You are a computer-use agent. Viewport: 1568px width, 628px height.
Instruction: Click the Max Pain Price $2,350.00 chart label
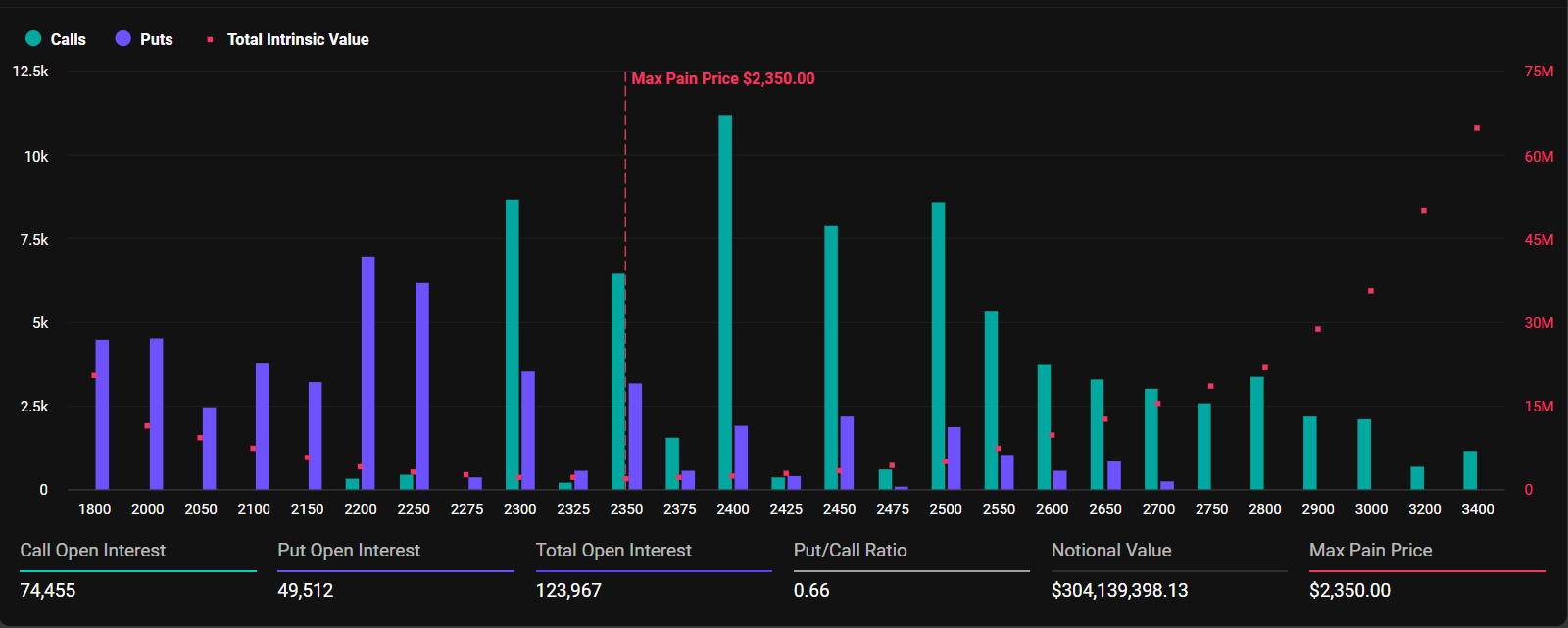(x=722, y=78)
